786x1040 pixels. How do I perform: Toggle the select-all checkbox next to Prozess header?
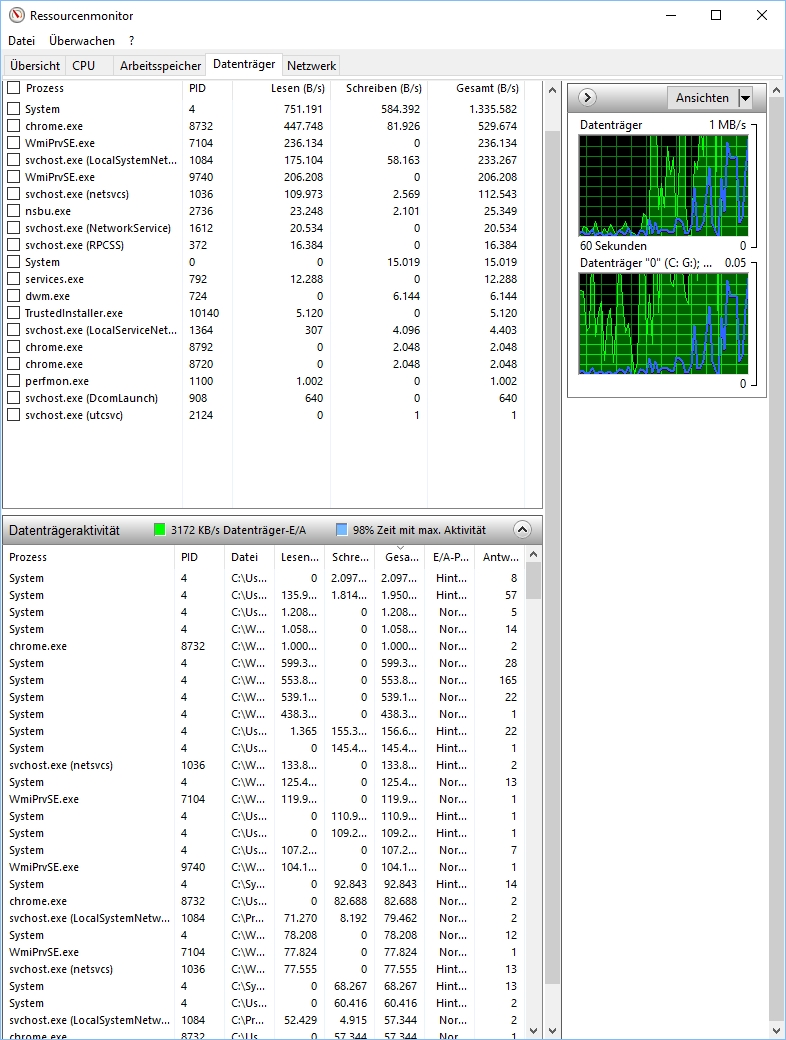point(13,88)
